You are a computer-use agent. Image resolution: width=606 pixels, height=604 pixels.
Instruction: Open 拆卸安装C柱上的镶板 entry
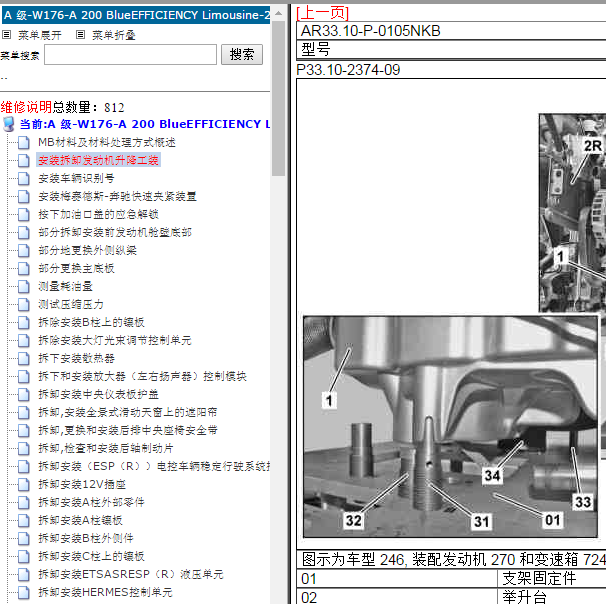91,556
